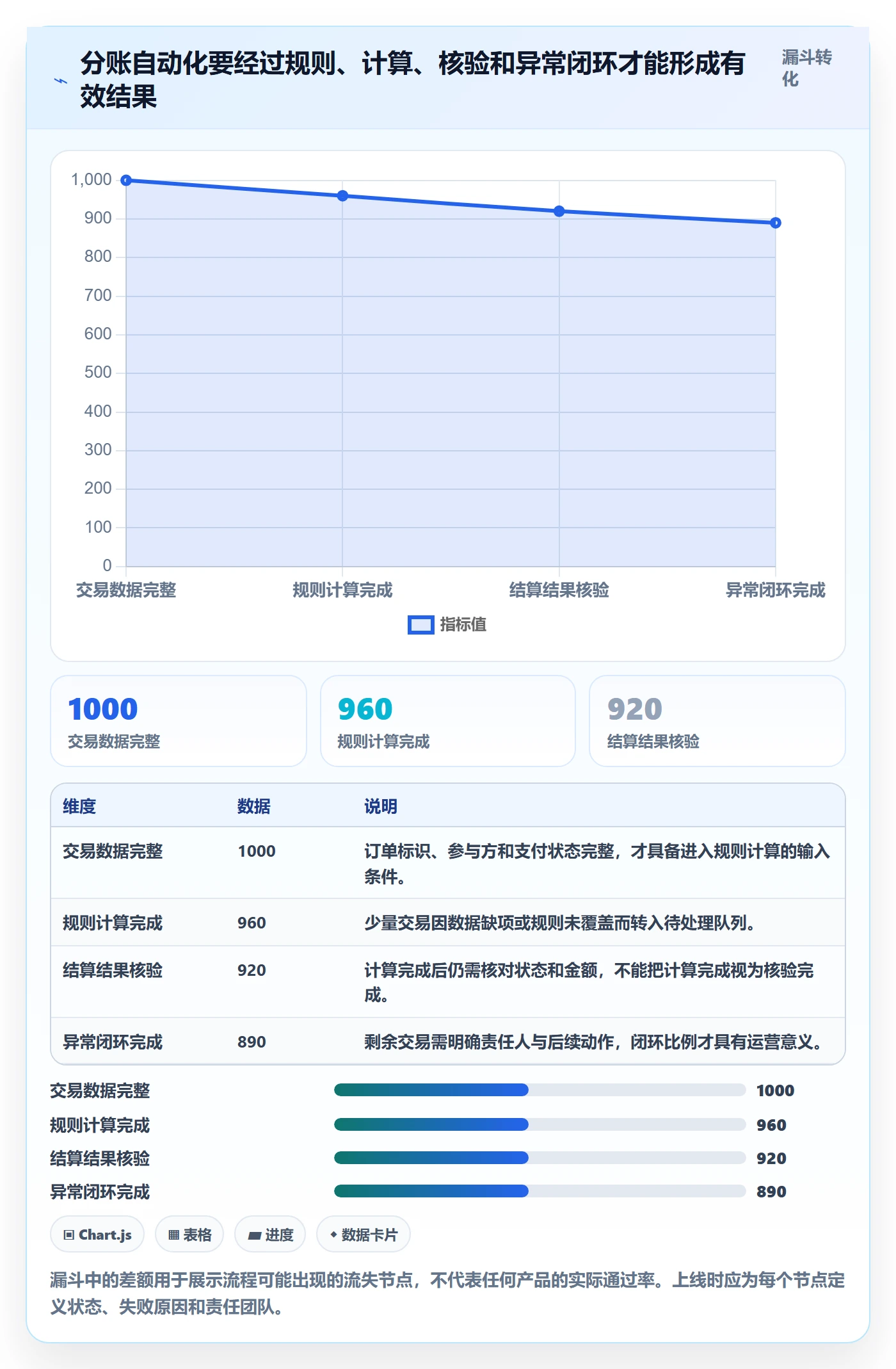Click description starting 计算完成后仍需核对
Viewport: 896px width, 1369px height.
click(x=589, y=983)
